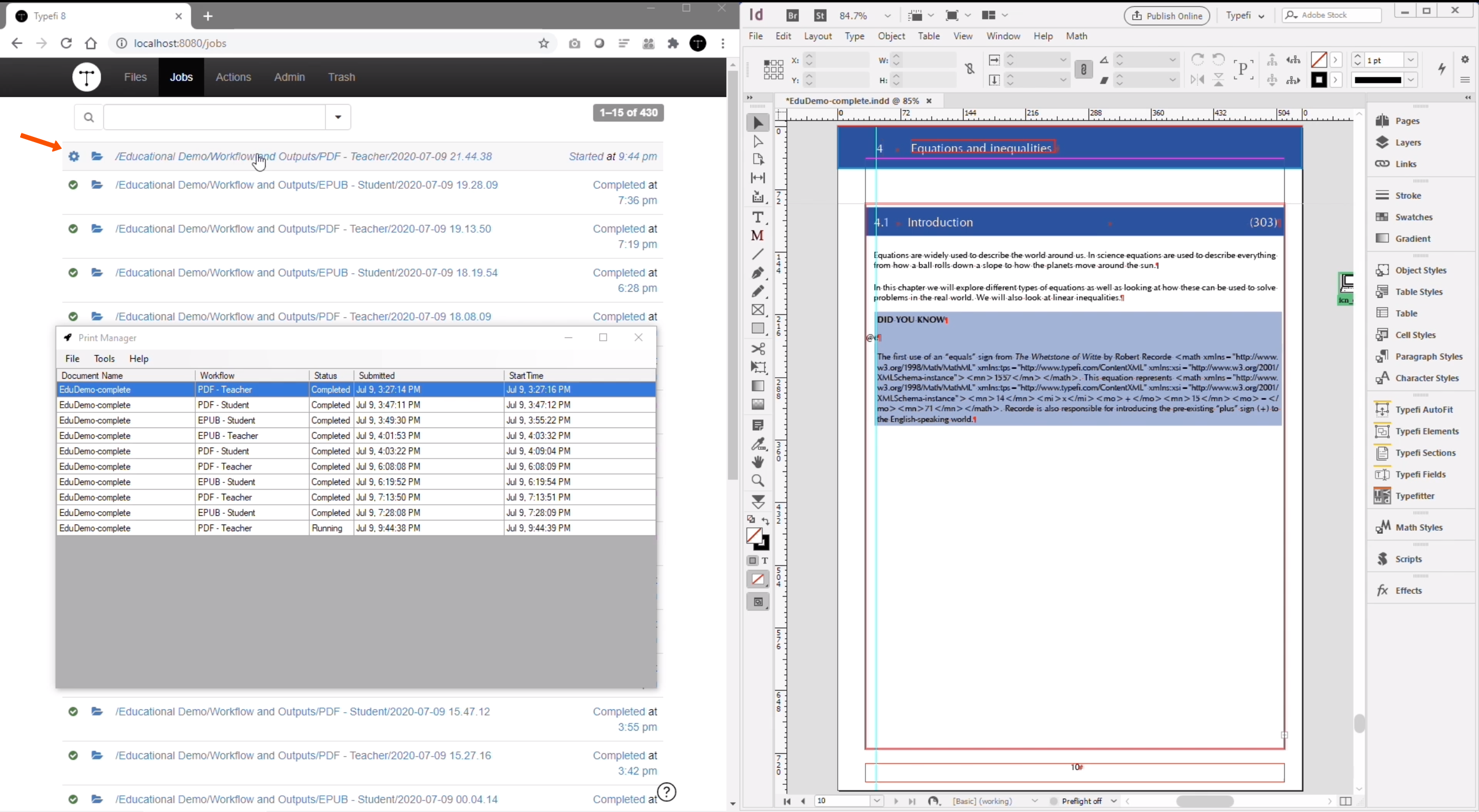Image resolution: width=1479 pixels, height=812 pixels.
Task: Select the Type tool
Action: click(x=757, y=217)
